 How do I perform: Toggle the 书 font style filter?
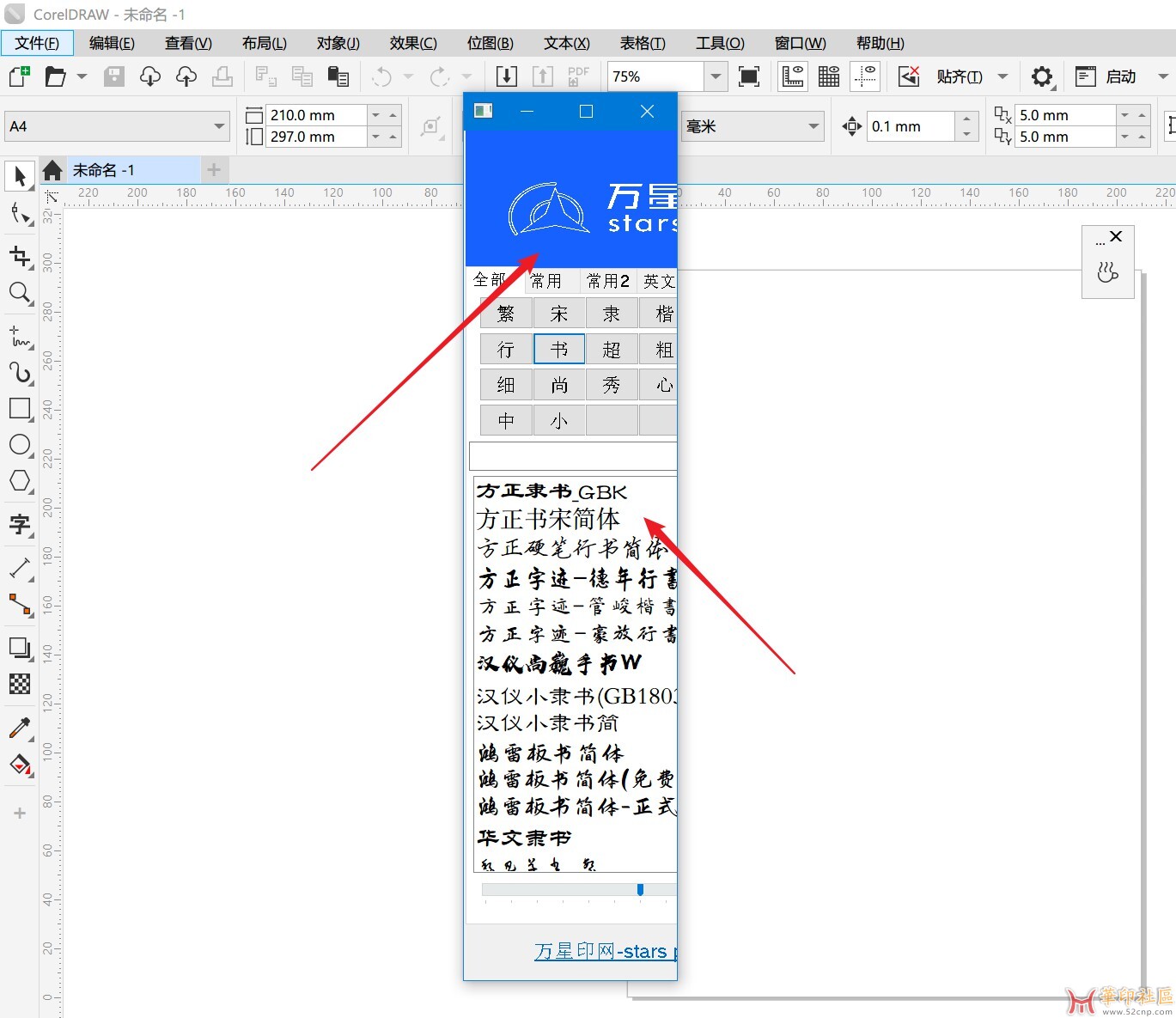point(559,350)
